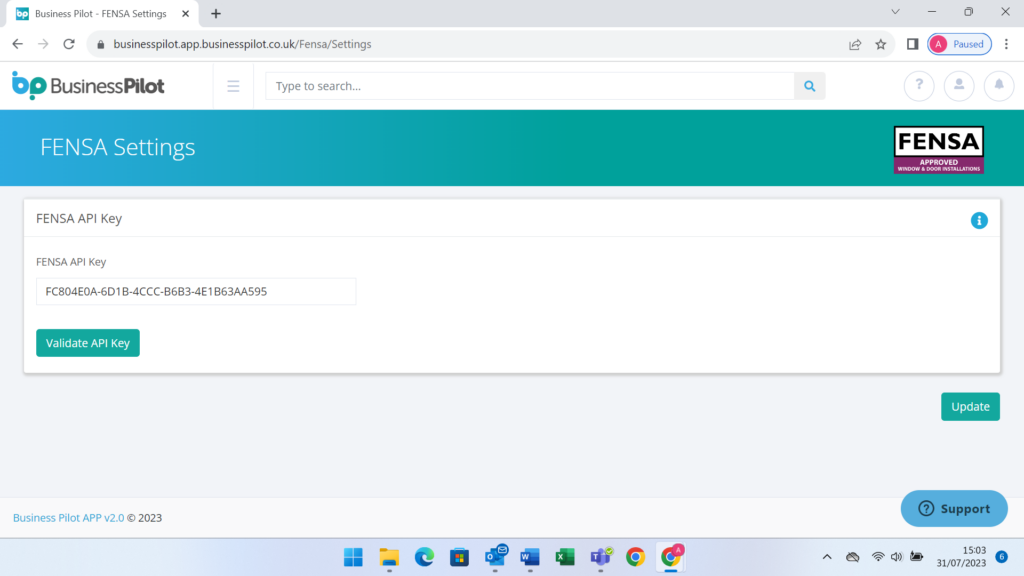Screen dimensions: 1024x576
Task: Open Word from the taskbar
Action: click(530, 557)
